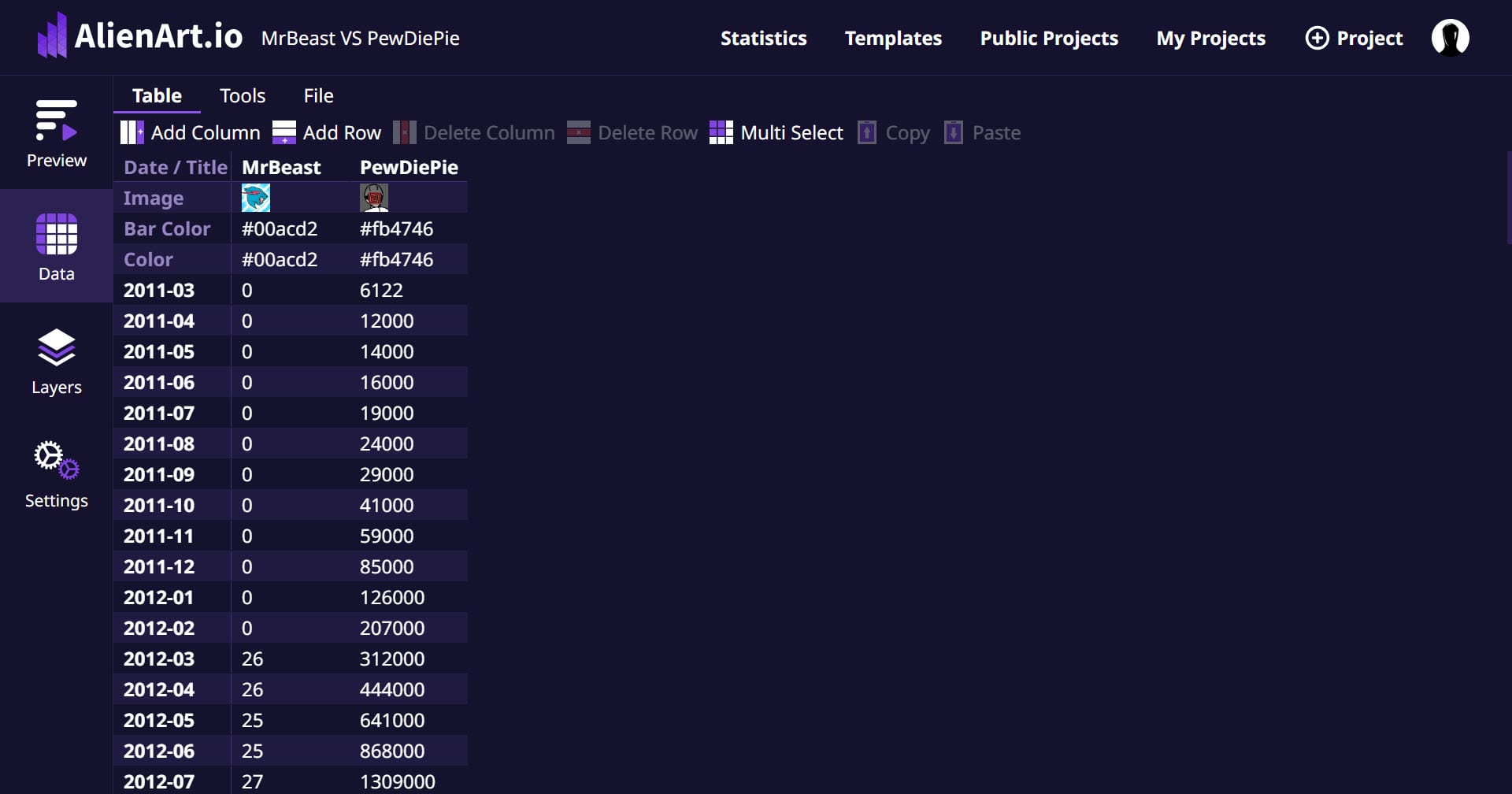Open the Preview sidebar panel

(x=56, y=132)
